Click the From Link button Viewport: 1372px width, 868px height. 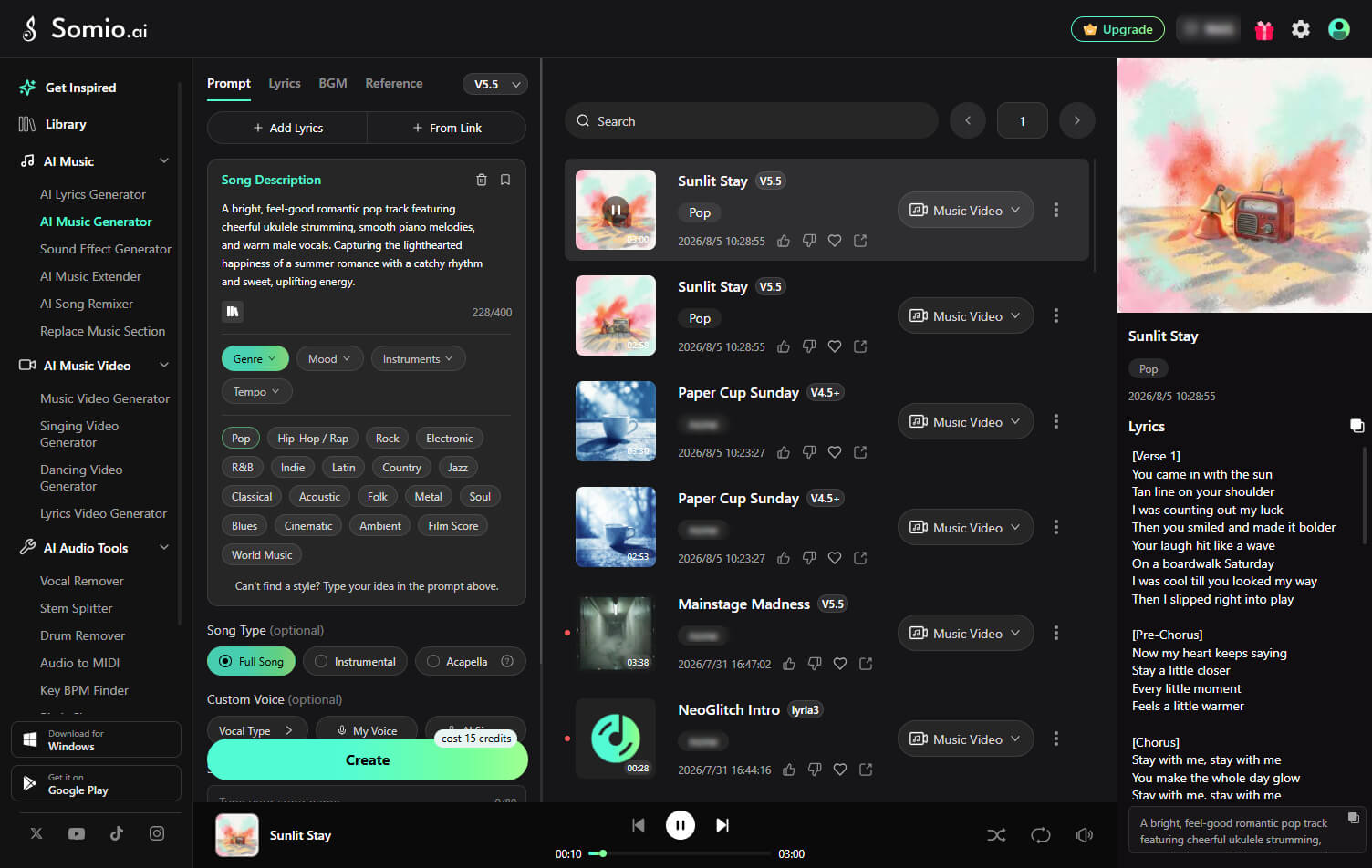[447, 128]
